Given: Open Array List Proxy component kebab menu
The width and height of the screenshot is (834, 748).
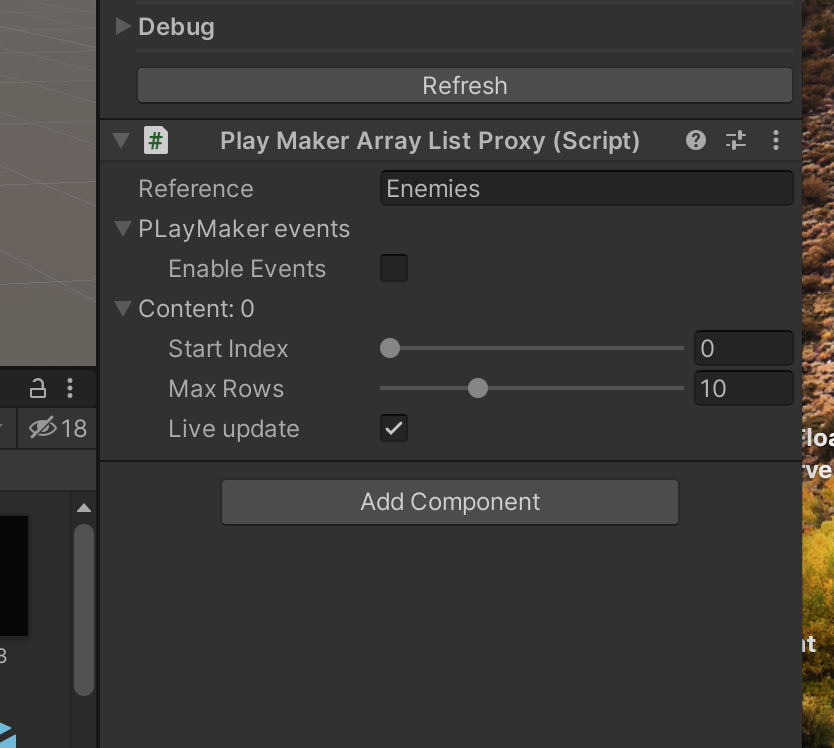Looking at the screenshot, I should [x=776, y=140].
